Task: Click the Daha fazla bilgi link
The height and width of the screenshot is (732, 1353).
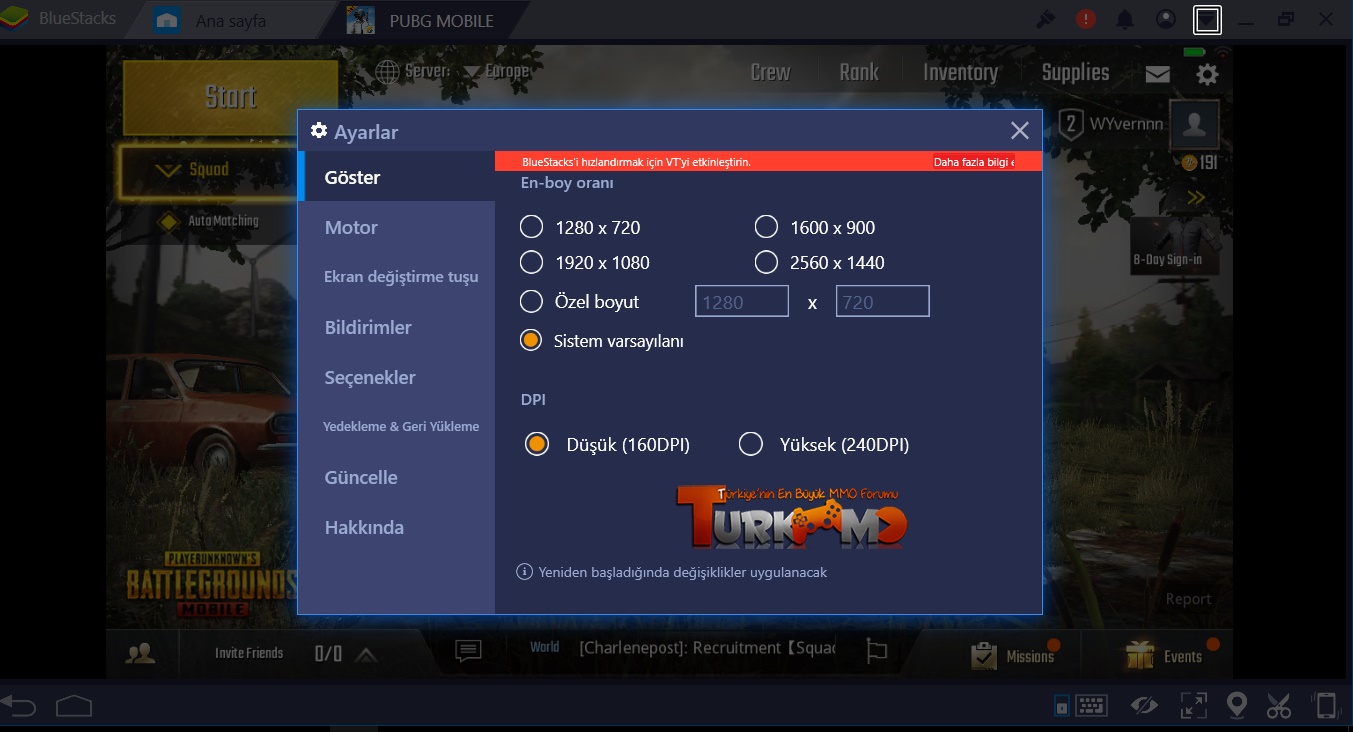Action: [973, 162]
